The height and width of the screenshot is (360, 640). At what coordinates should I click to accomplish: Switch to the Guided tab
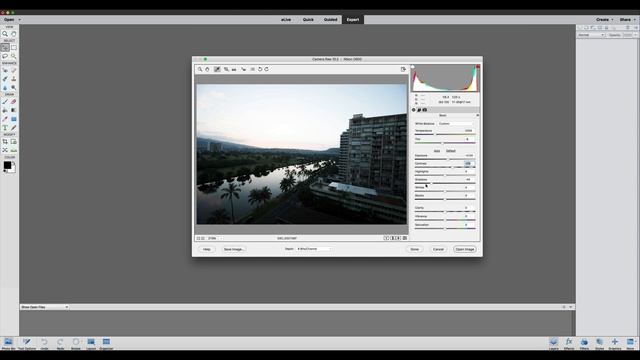tap(331, 20)
